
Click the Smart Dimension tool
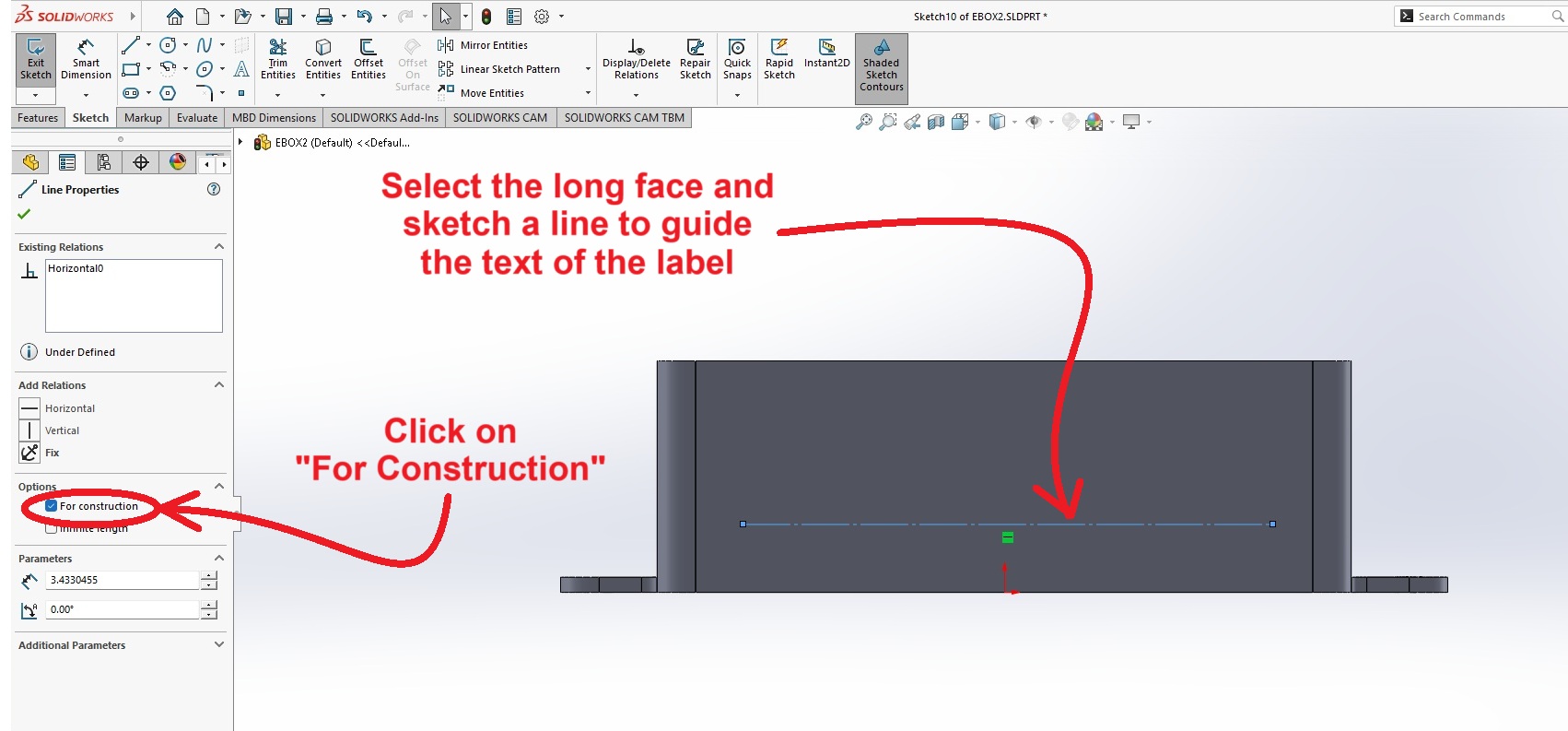tap(86, 60)
